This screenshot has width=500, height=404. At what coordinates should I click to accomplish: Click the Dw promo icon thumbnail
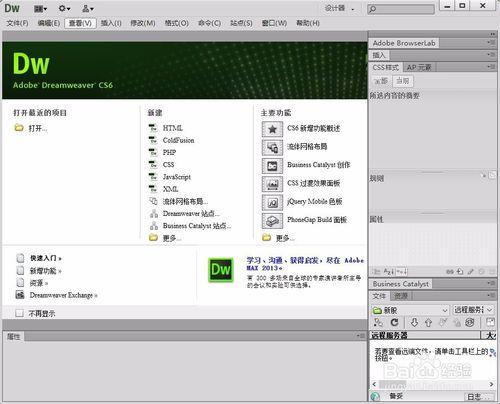tap(221, 270)
